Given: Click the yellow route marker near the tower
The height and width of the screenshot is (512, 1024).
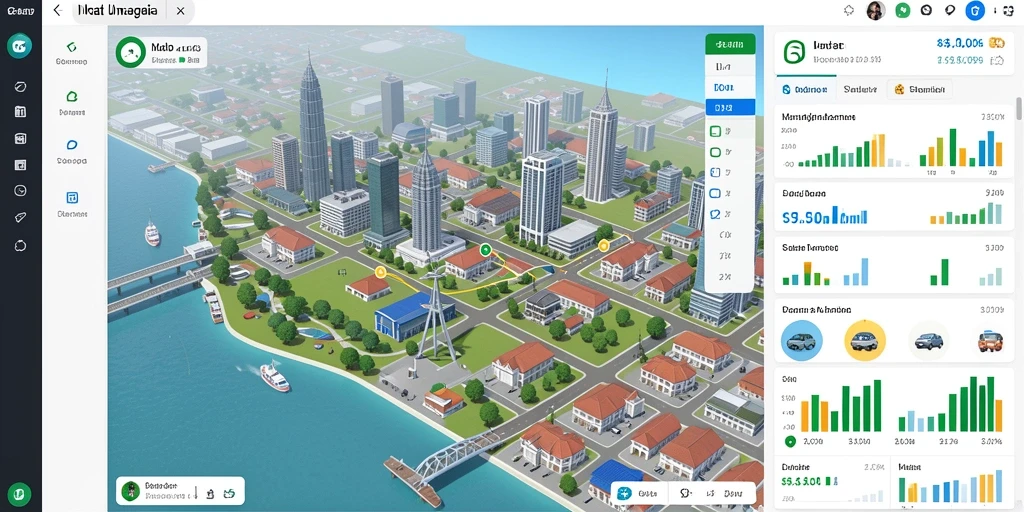Looking at the screenshot, I should [380, 272].
